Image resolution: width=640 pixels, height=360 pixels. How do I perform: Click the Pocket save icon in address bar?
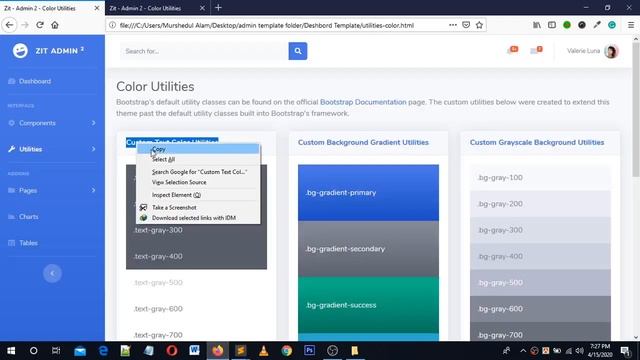tap(466, 25)
